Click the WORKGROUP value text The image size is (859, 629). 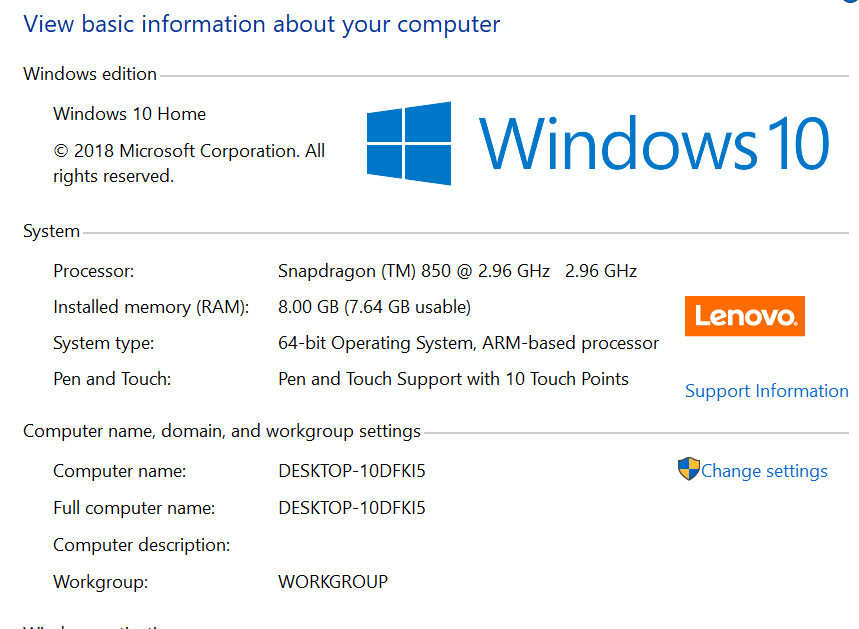click(x=332, y=581)
